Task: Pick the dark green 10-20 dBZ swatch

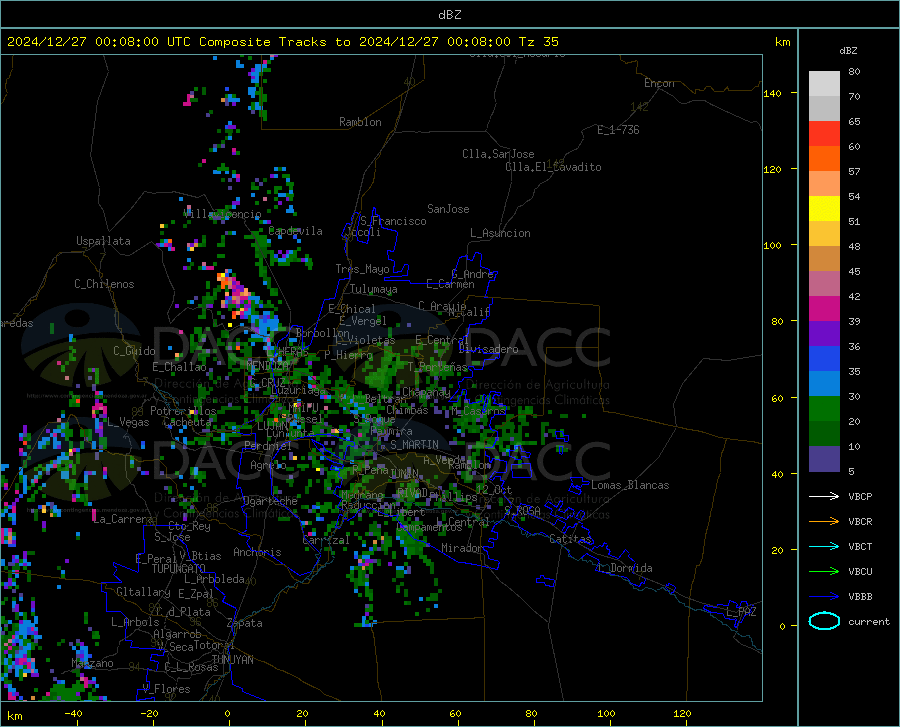Action: pos(824,434)
